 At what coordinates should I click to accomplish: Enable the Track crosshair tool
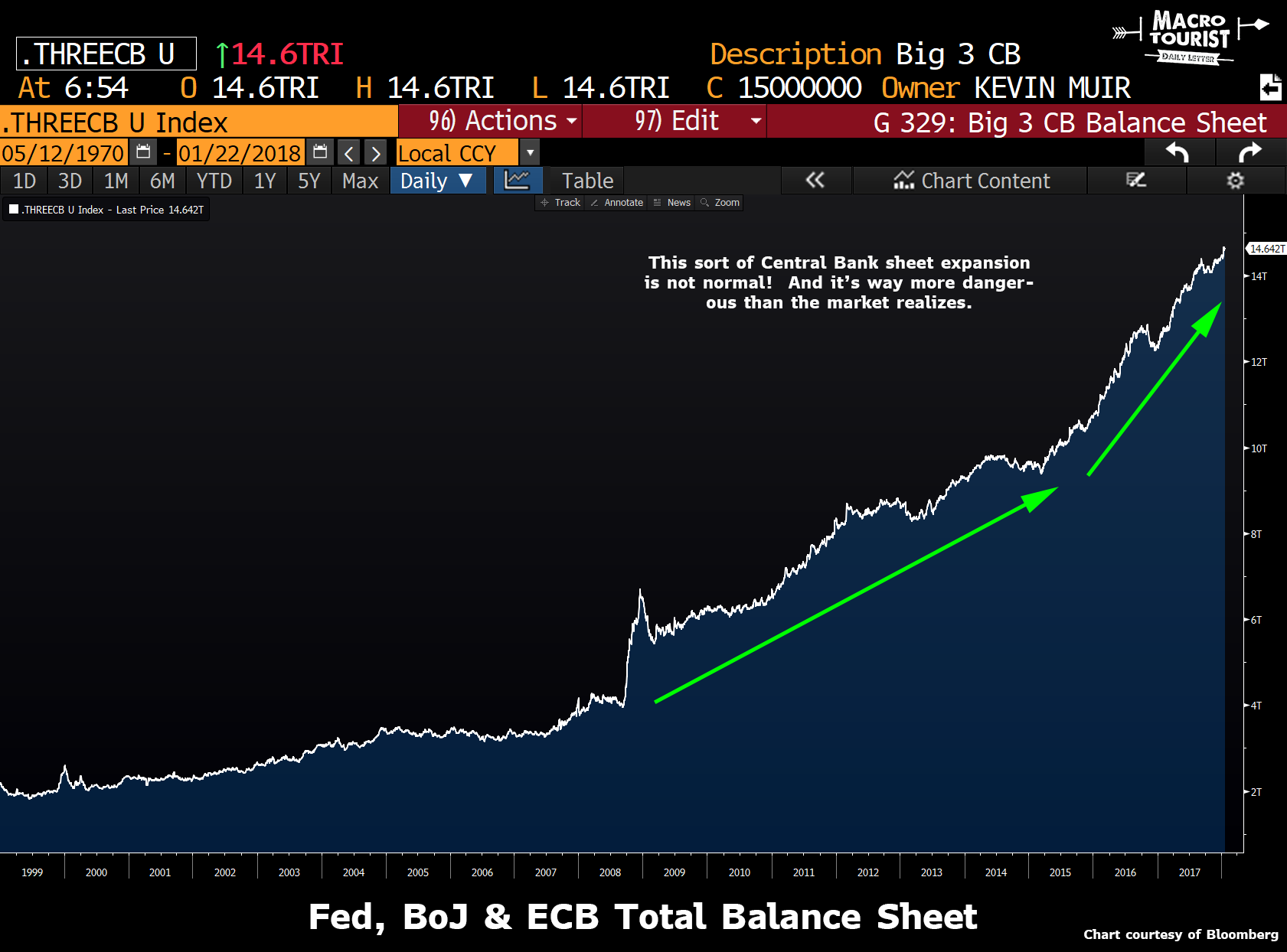click(x=560, y=203)
